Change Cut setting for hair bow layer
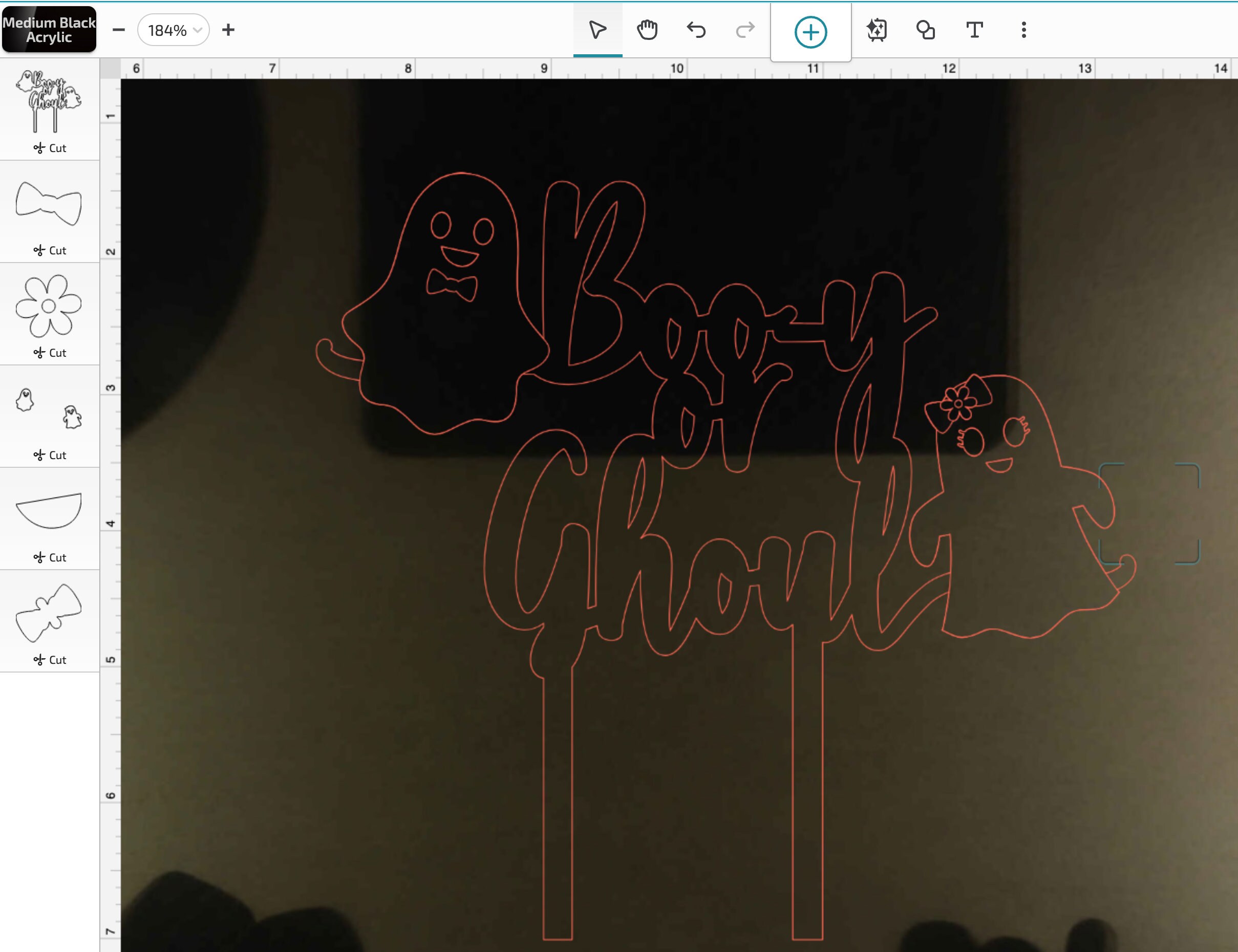The image size is (1238, 952). (50, 660)
